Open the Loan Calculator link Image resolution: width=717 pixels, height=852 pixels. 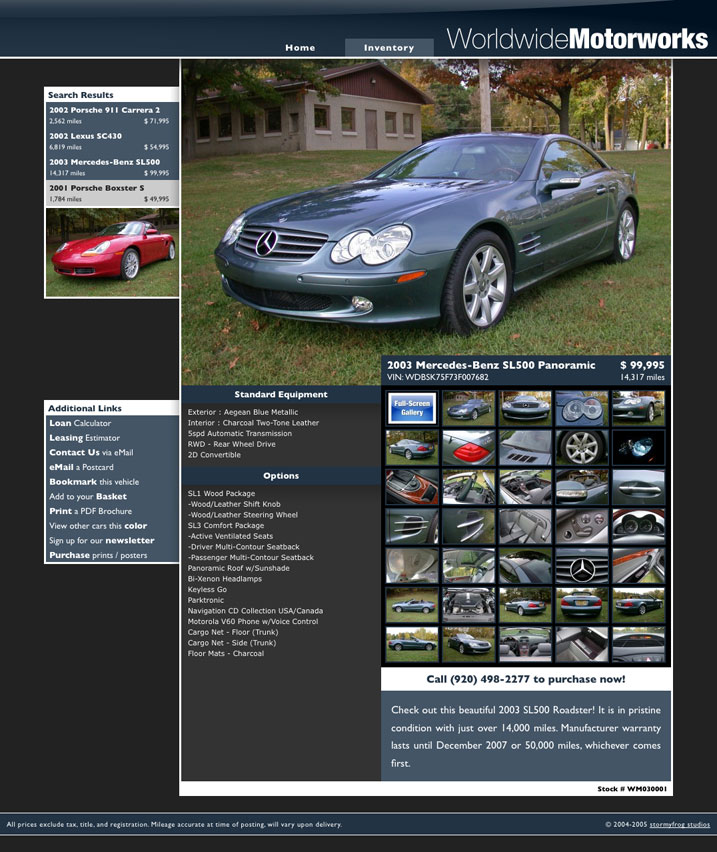point(80,423)
